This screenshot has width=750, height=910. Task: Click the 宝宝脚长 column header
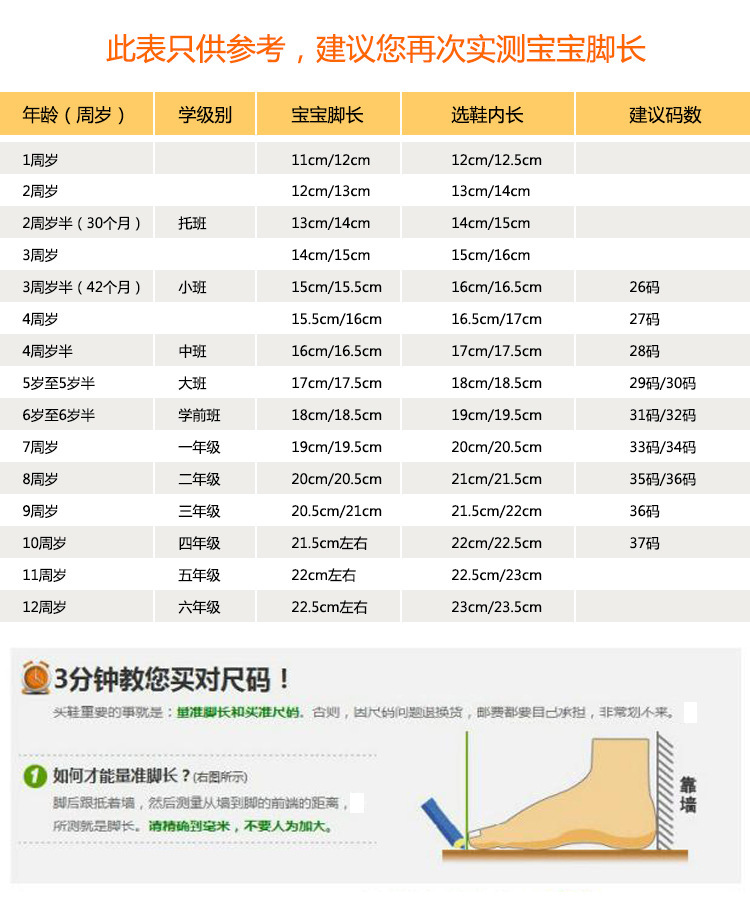click(327, 114)
